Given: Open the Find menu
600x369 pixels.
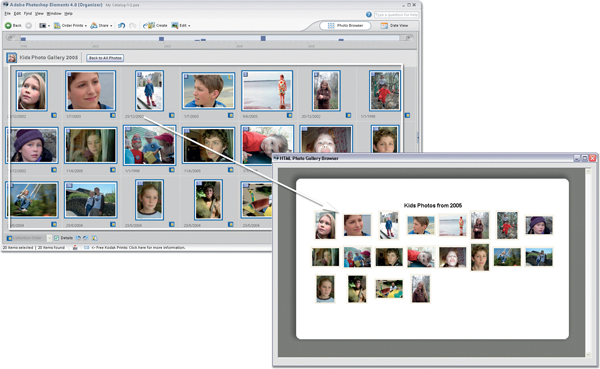Looking at the screenshot, I should [x=28, y=14].
